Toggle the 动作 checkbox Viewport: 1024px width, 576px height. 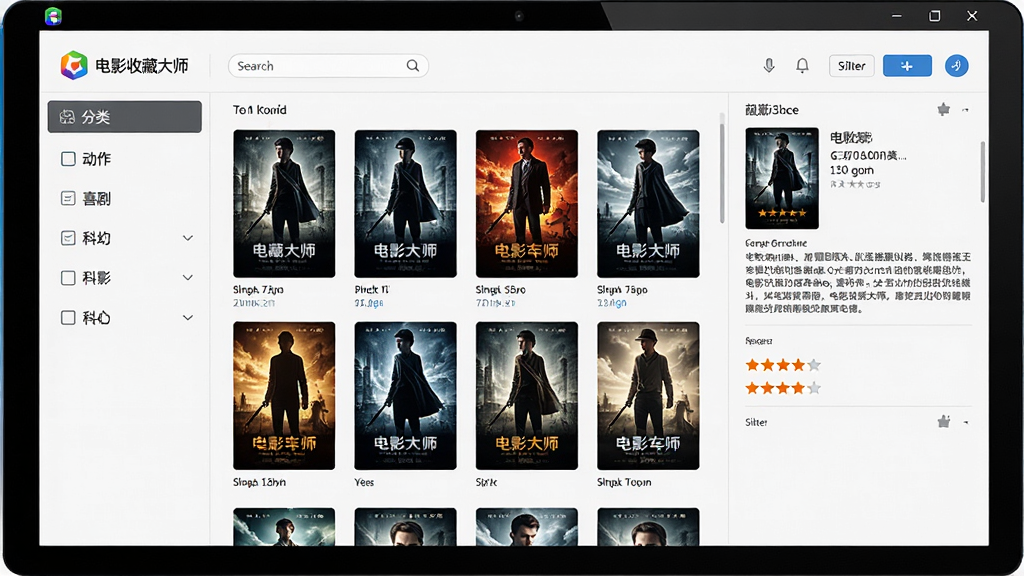coord(68,159)
